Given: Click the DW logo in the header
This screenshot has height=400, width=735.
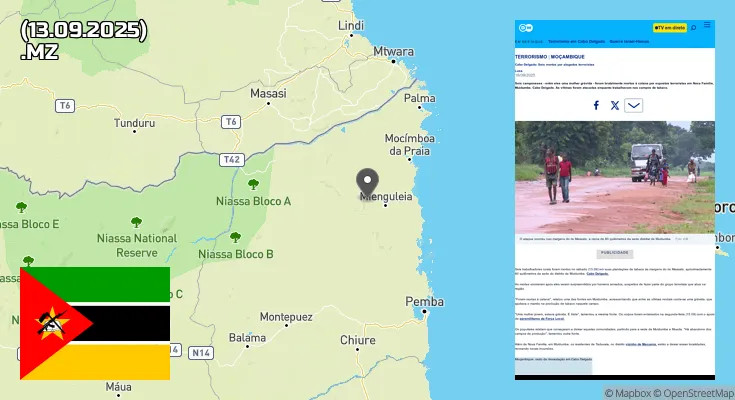Looking at the screenshot, I should click(x=524, y=27).
